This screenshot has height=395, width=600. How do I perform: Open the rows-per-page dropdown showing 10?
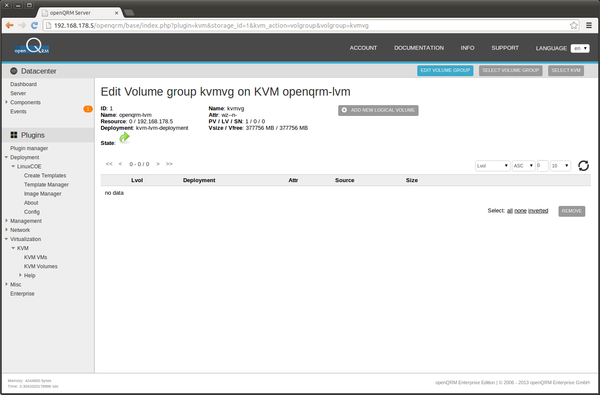pyautogui.click(x=560, y=166)
